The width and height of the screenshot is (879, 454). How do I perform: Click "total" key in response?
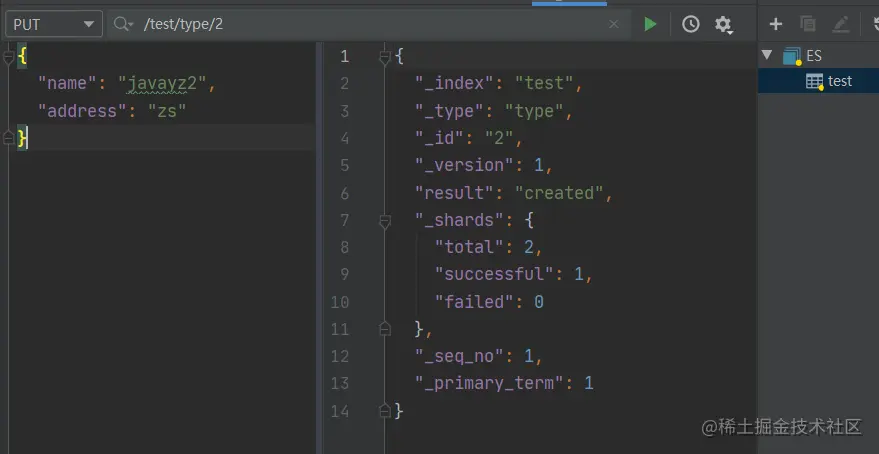470,247
